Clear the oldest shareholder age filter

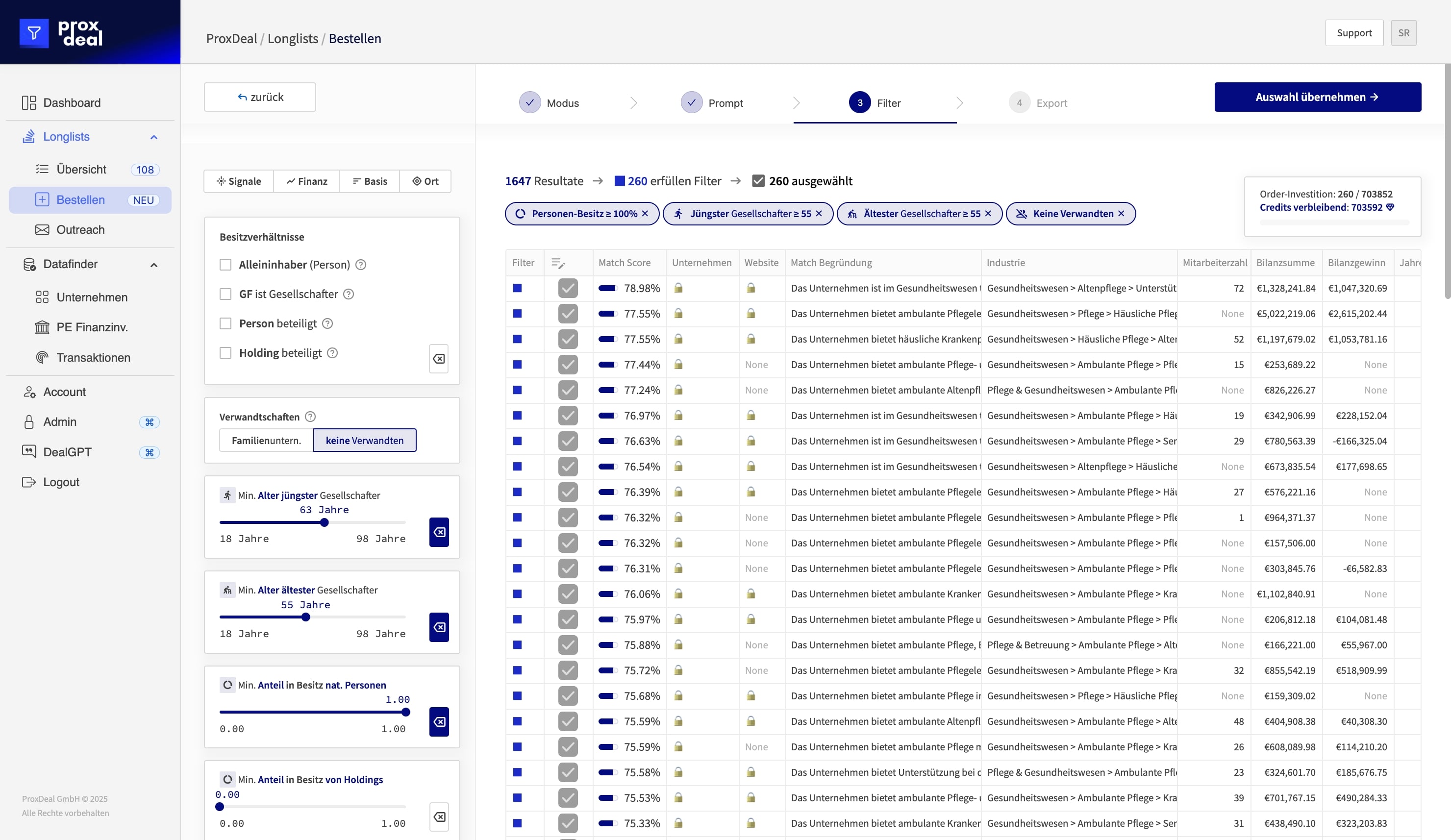pyautogui.click(x=439, y=627)
